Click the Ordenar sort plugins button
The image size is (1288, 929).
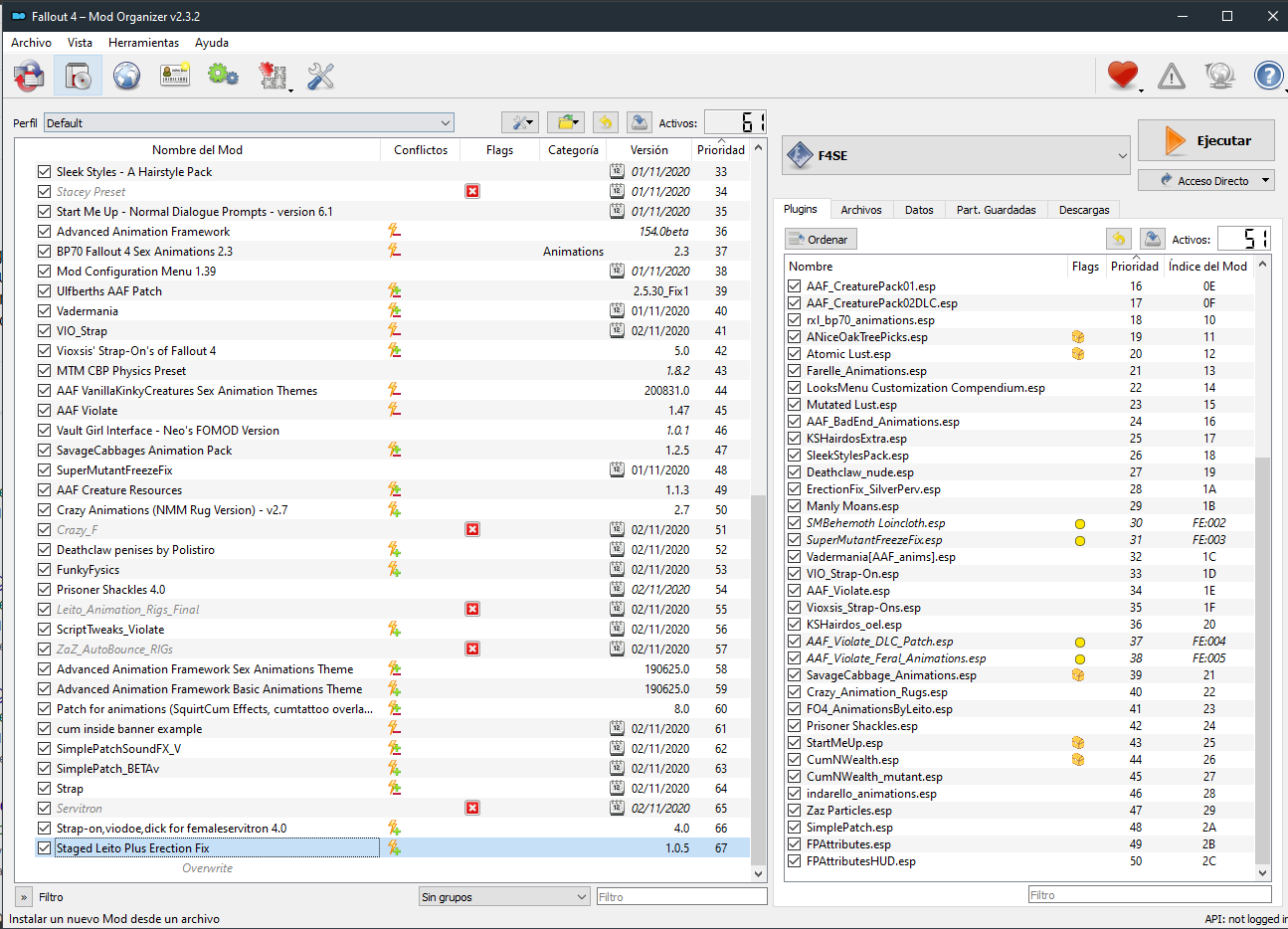(821, 239)
